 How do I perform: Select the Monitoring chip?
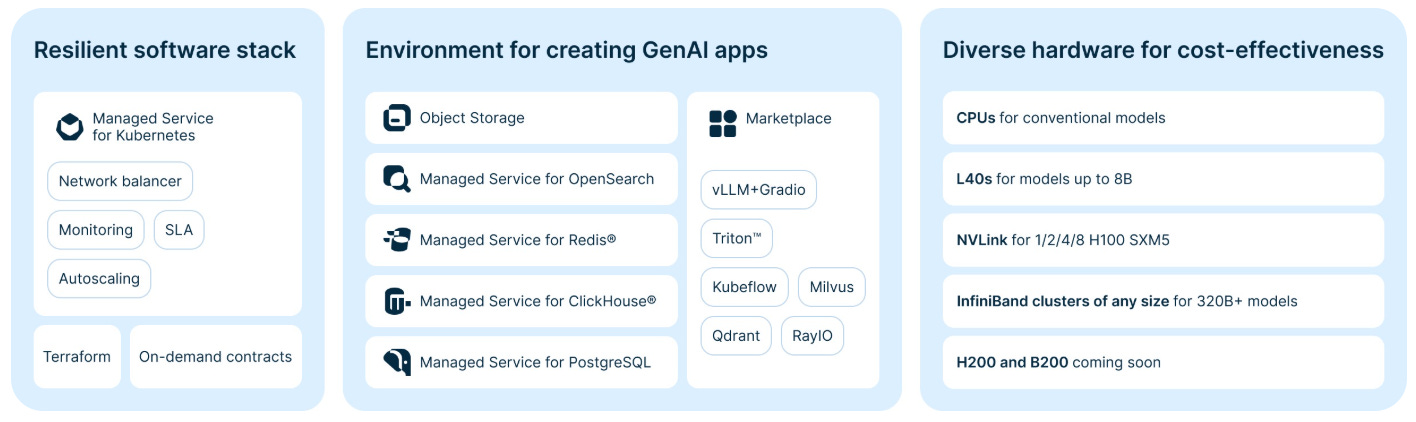tap(96, 230)
